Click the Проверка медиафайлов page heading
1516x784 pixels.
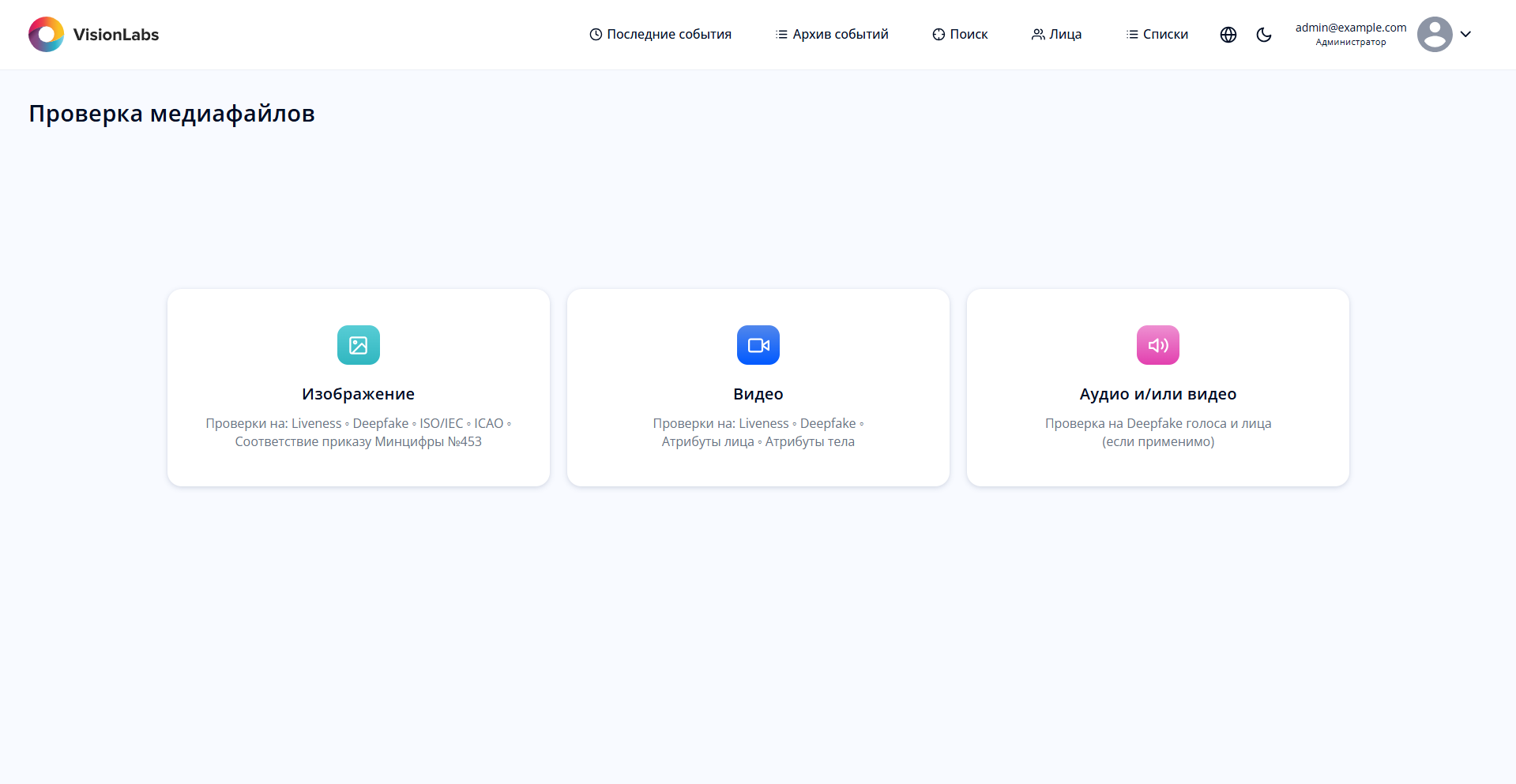point(172,114)
